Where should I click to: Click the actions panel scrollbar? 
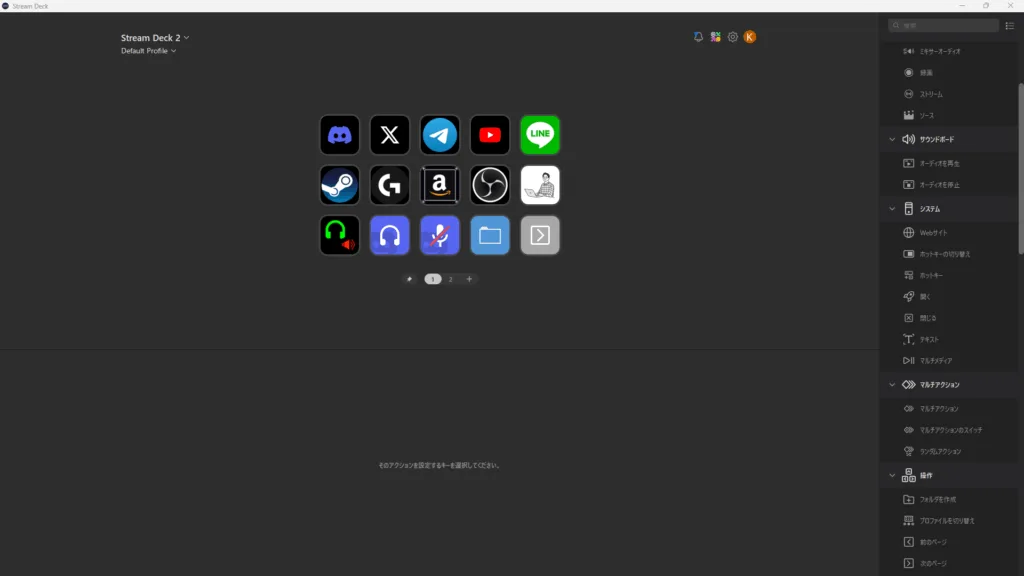1021,168
